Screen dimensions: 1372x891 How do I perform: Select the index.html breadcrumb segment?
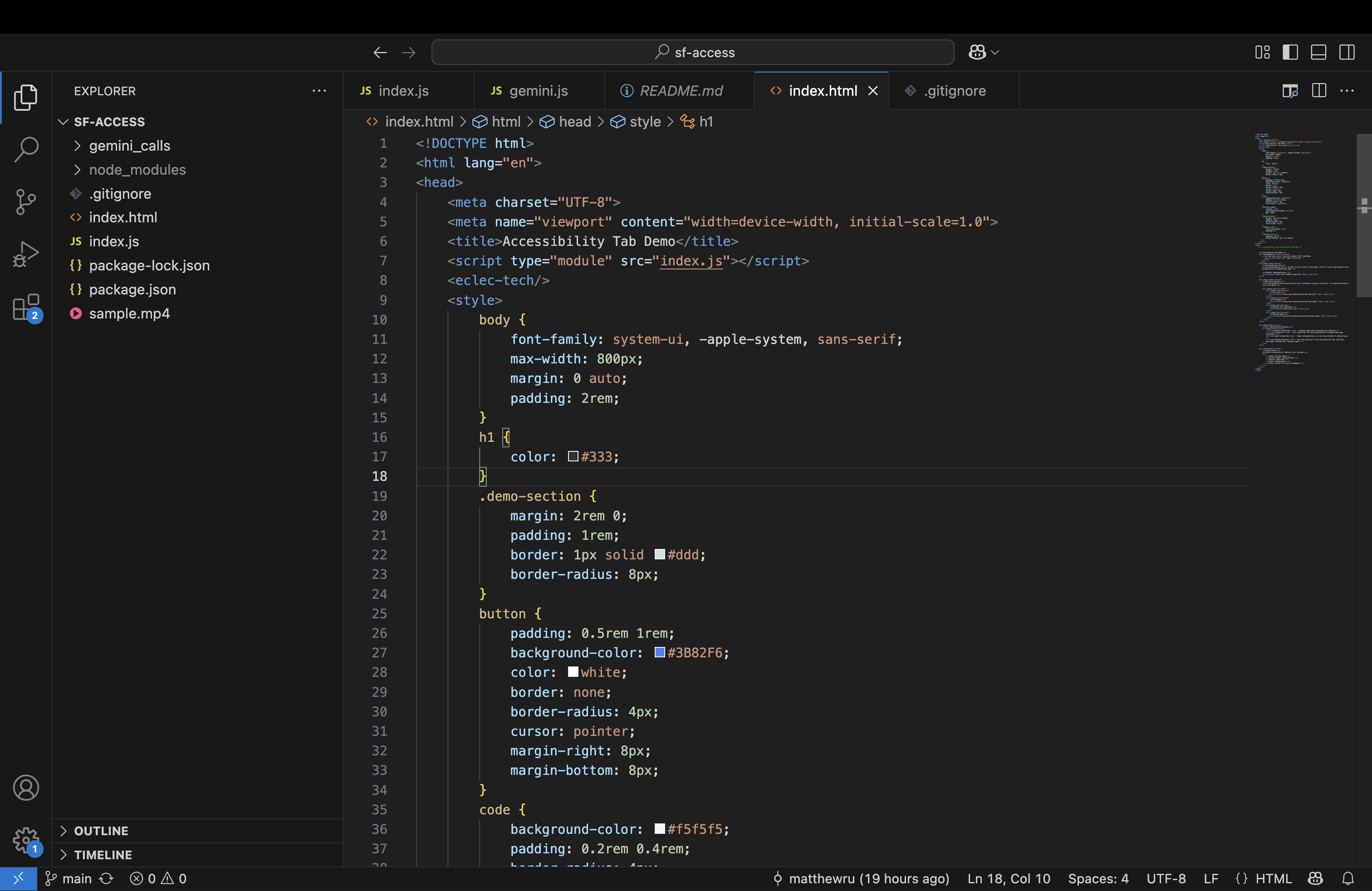411,122
